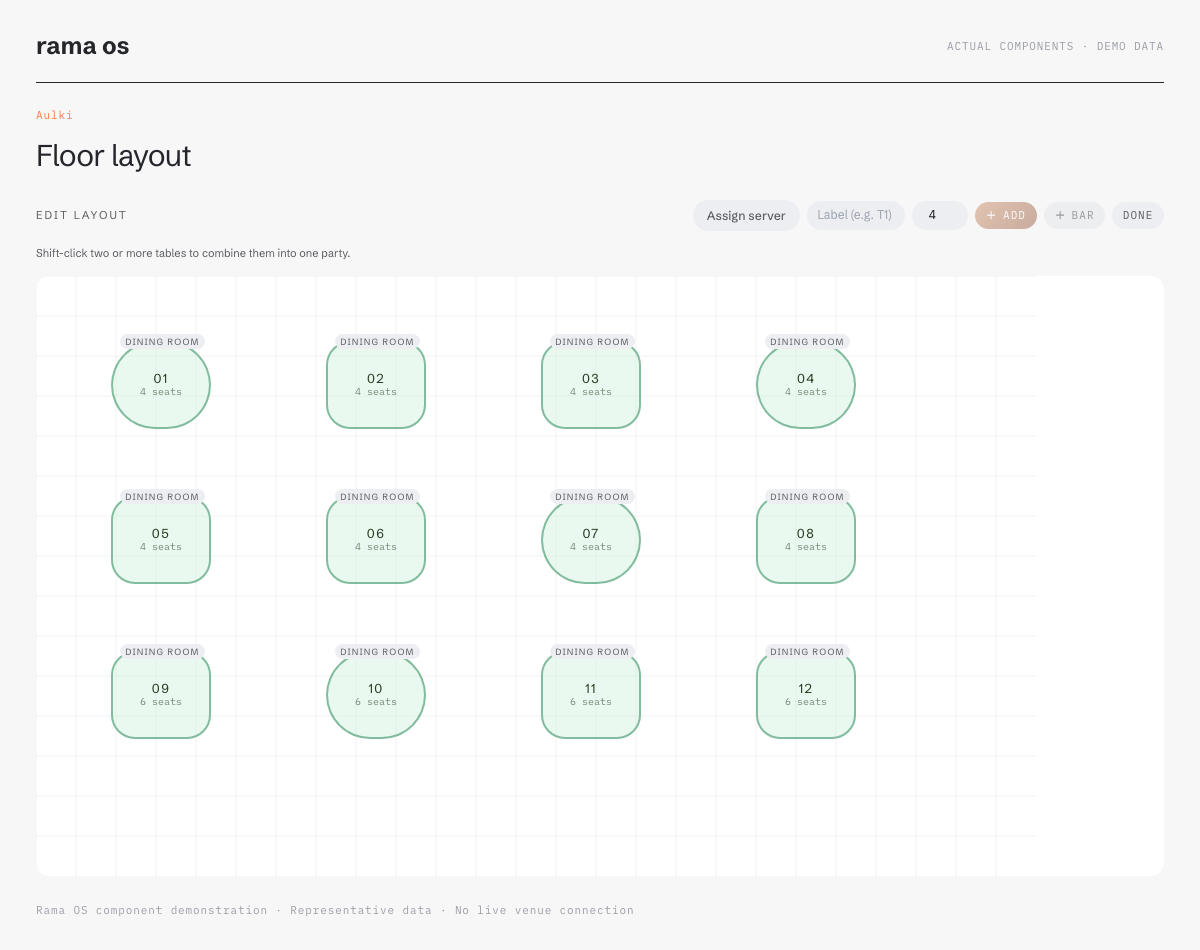Select round table 01

(x=161, y=384)
